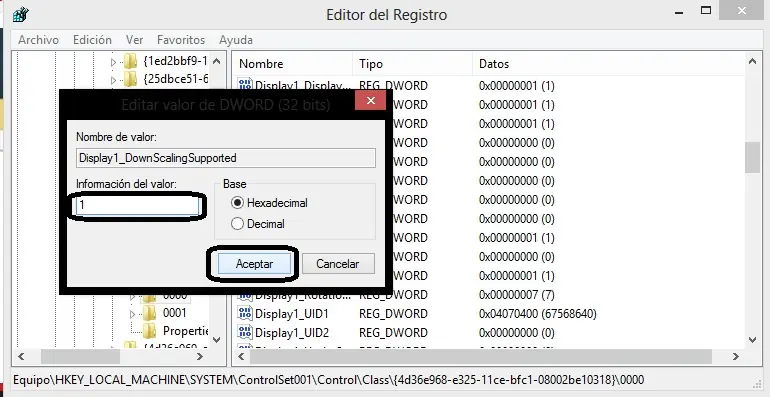Click the registry path in status bar
770x397 pixels.
point(329,380)
